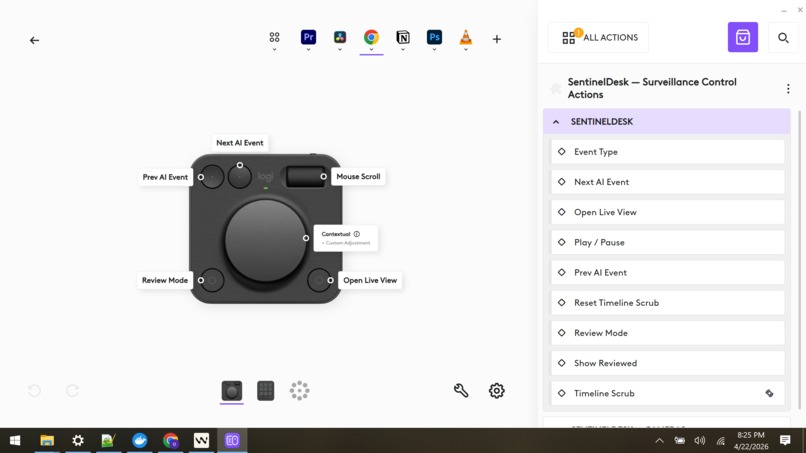Image resolution: width=806 pixels, height=453 pixels.
Task: Choose Prev AI Event in action list
Action: [x=667, y=273]
